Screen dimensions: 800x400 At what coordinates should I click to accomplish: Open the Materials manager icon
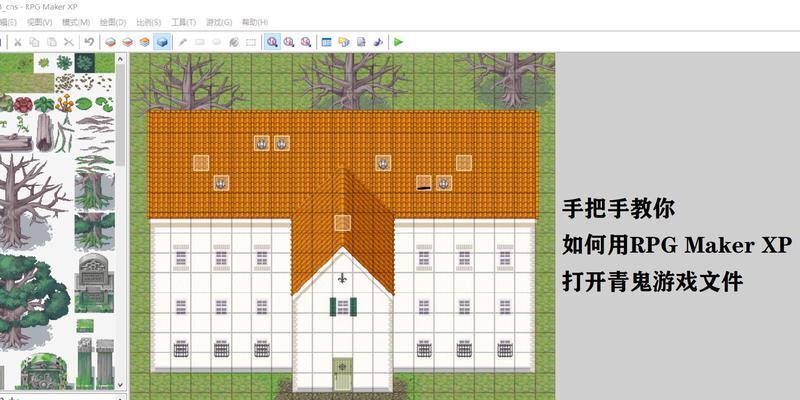click(x=344, y=42)
